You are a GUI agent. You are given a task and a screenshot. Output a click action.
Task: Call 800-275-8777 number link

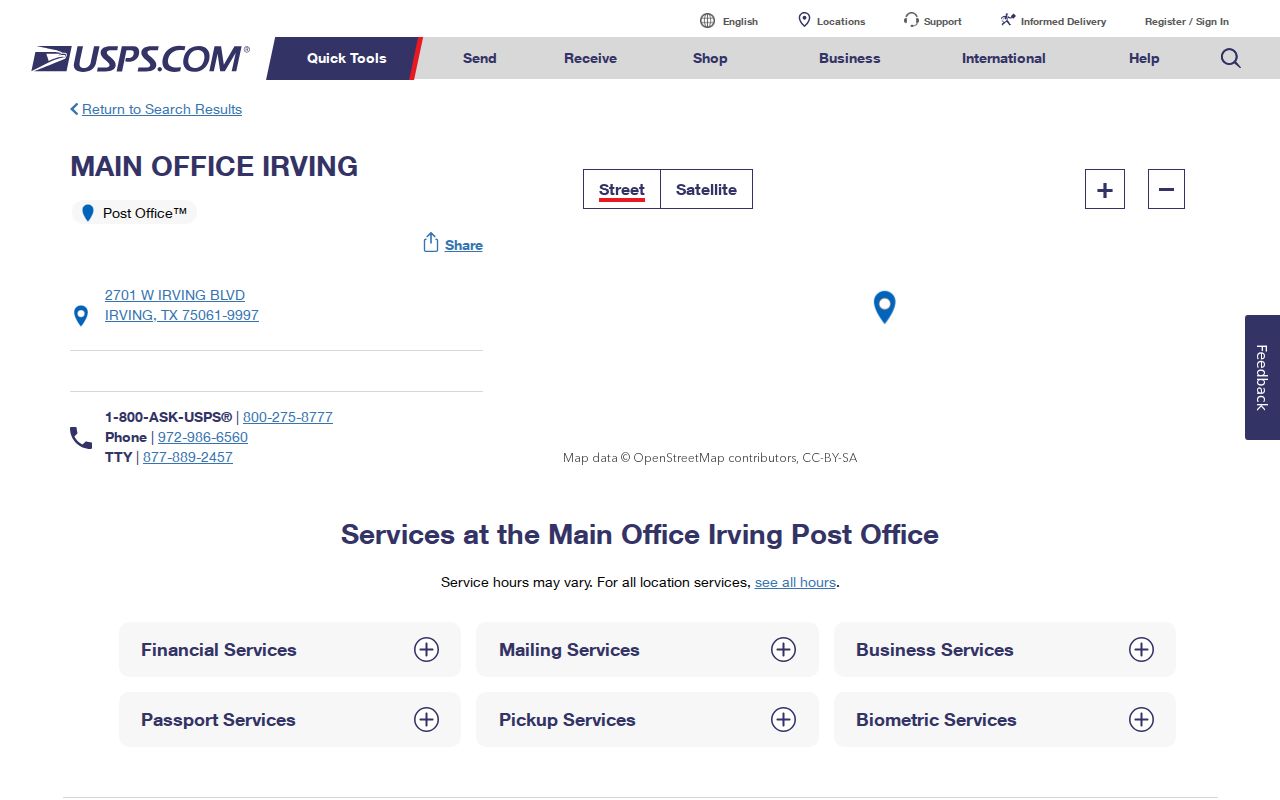(x=288, y=417)
